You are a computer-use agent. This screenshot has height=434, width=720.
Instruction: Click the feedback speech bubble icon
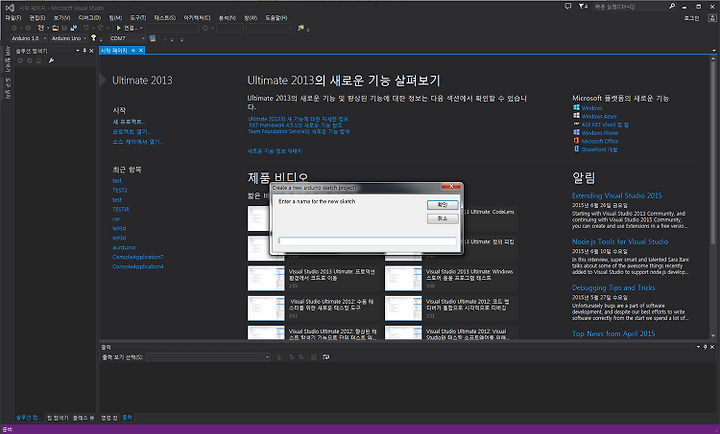click(x=568, y=6)
